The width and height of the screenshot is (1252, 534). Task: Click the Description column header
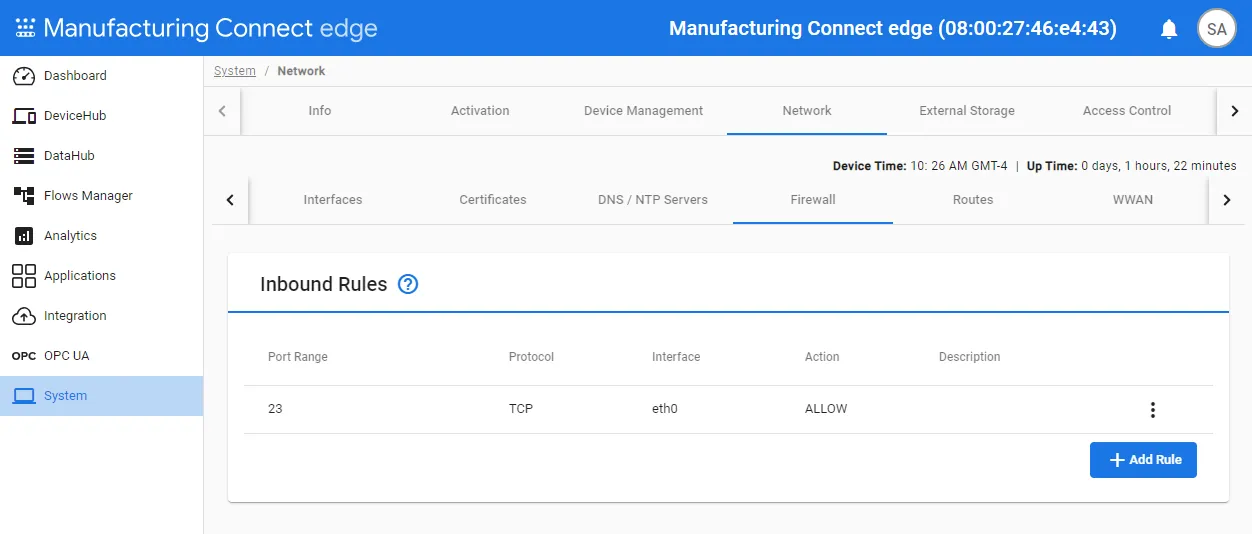click(969, 357)
